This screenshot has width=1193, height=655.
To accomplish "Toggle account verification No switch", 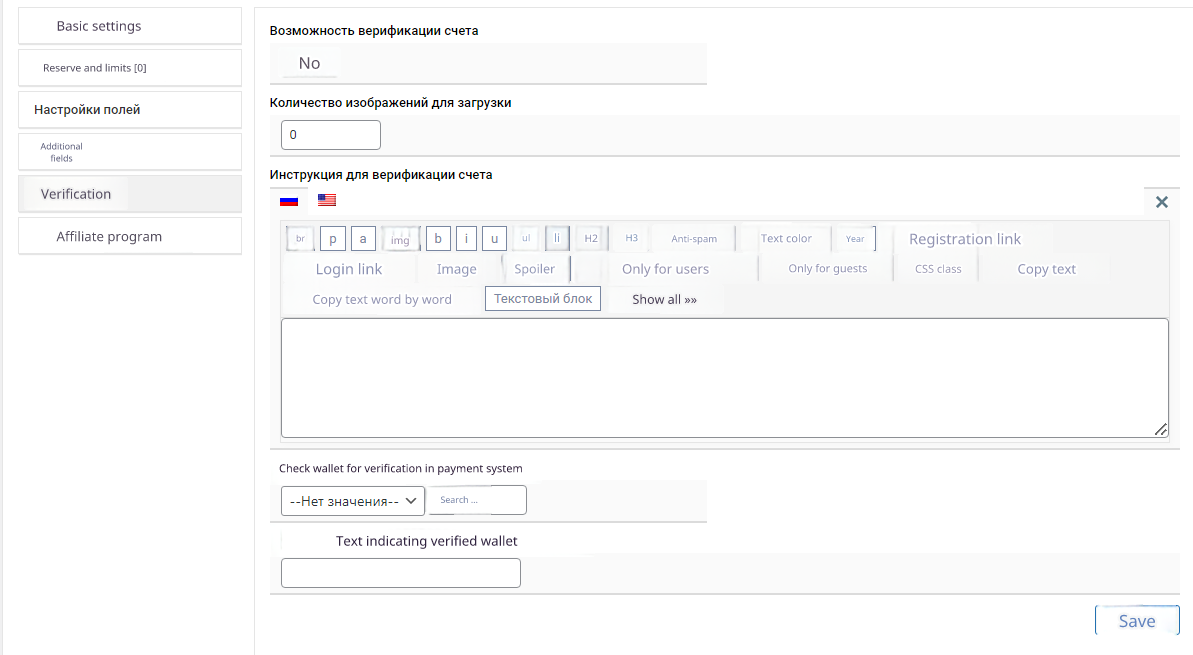I will click(x=310, y=64).
